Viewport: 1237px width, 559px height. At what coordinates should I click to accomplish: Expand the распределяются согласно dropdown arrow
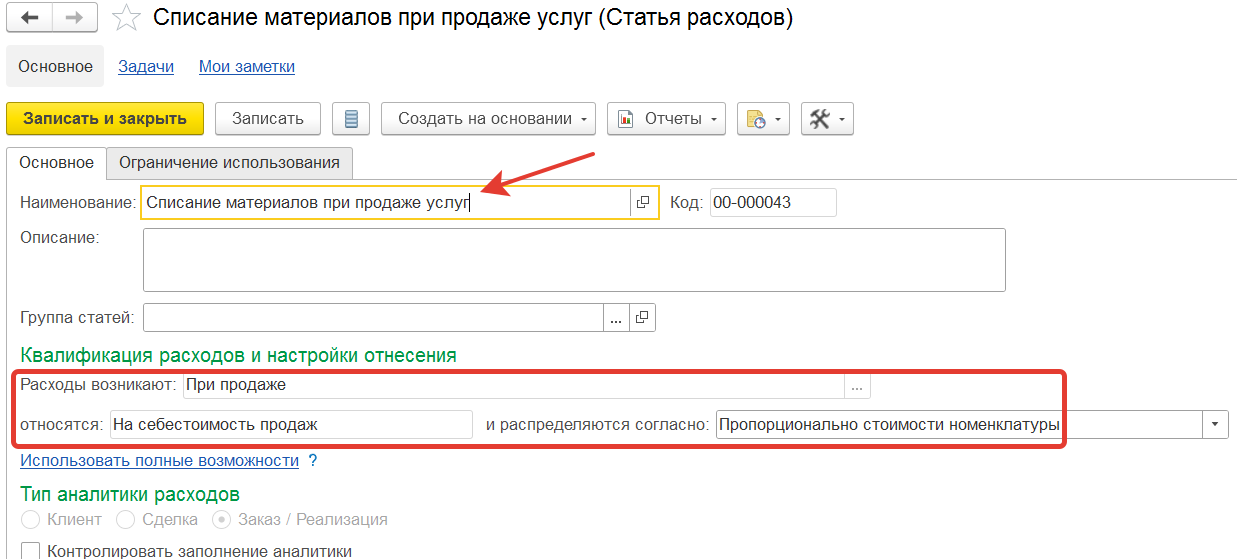point(1215,424)
